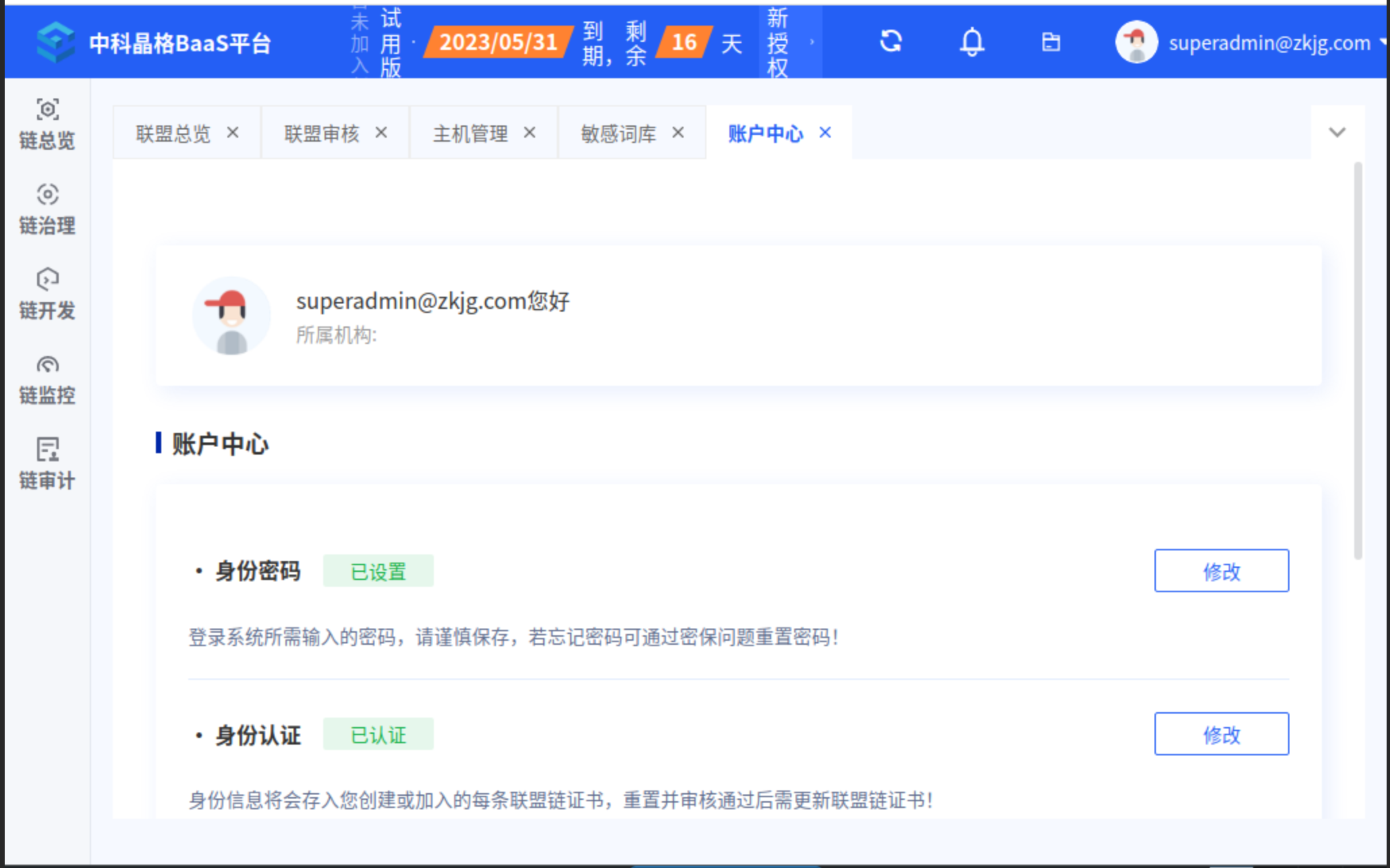Screen dimensions: 1390x868
Task: Expand the tab list chevron dropdown
Action: point(1337,132)
